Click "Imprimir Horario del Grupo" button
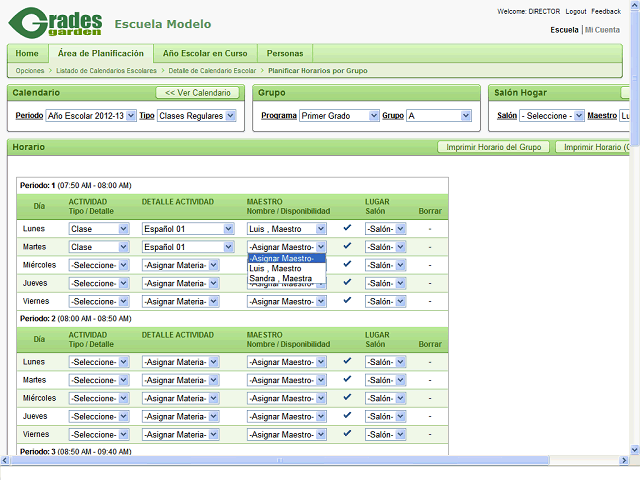Screen dimensions: 640x480 coord(494,147)
